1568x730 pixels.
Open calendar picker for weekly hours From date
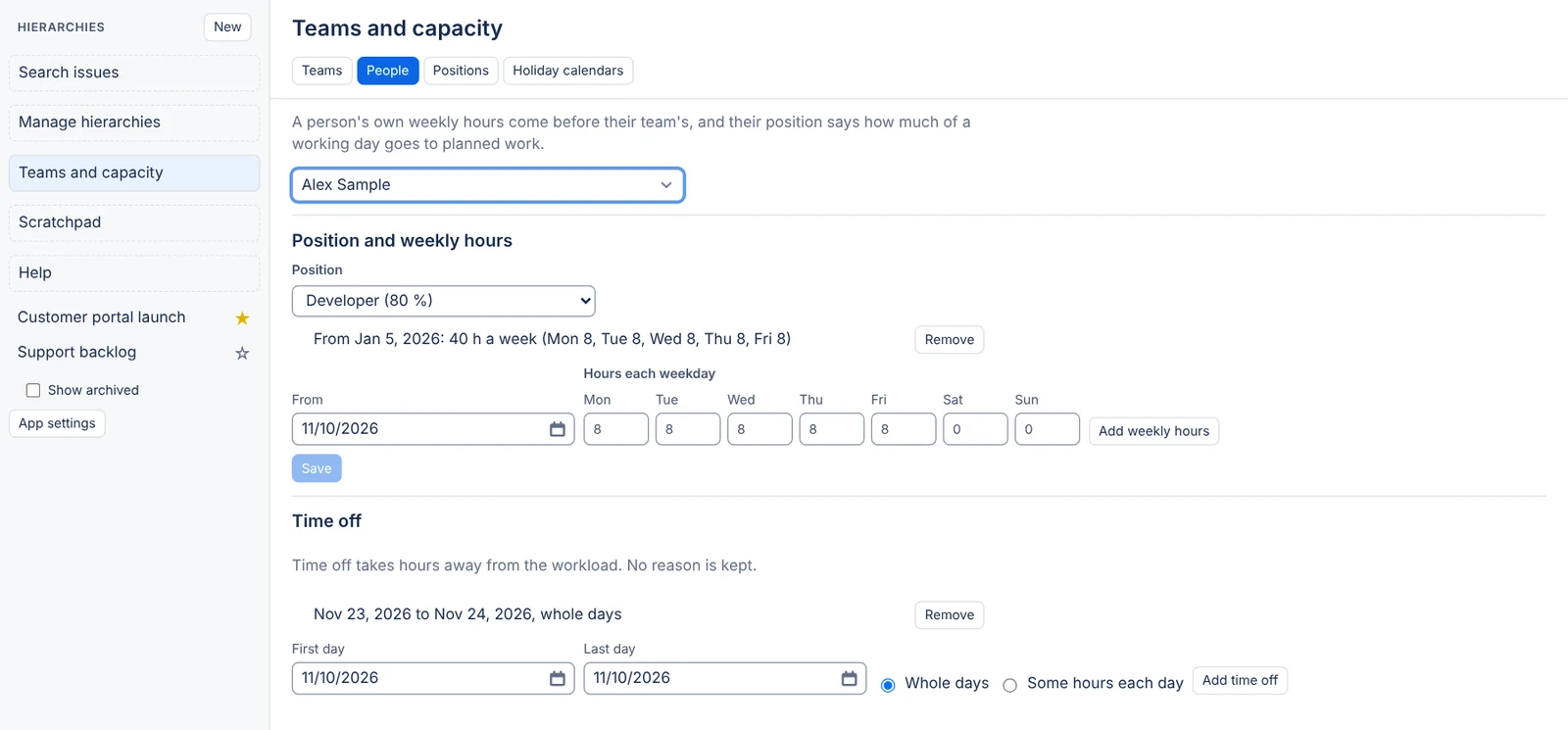tap(557, 429)
